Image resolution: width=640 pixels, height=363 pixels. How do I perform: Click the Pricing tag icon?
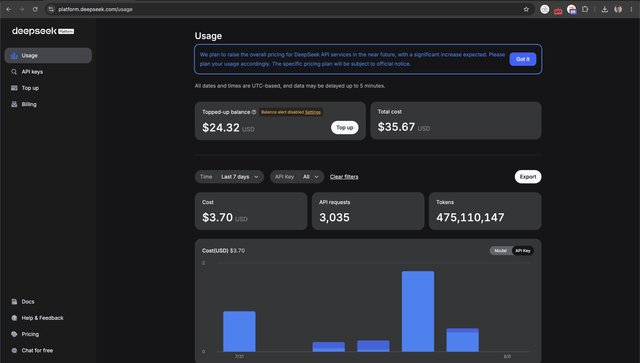[x=14, y=334]
